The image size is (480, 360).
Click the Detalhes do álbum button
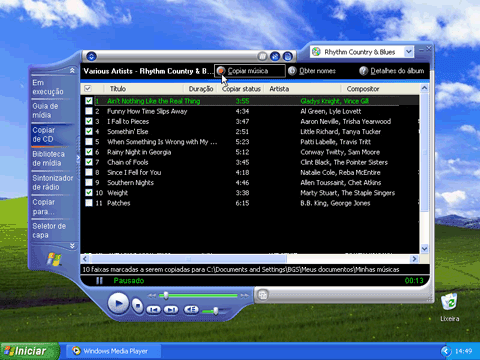(392, 71)
